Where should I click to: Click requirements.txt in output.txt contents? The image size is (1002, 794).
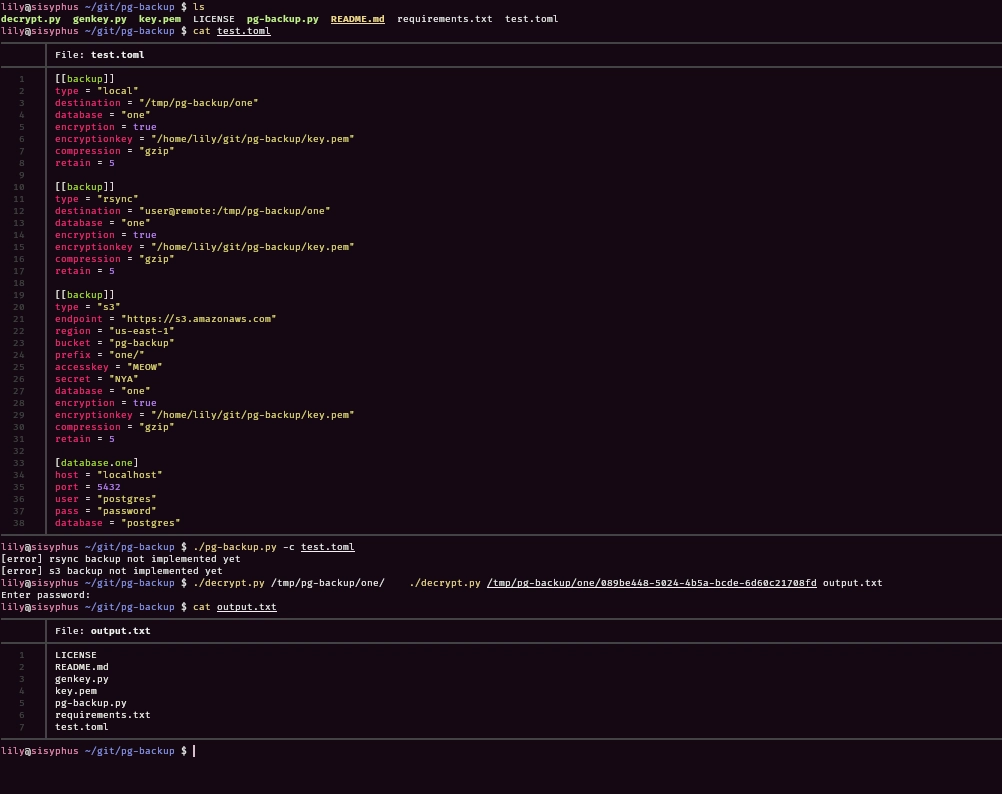point(103,715)
